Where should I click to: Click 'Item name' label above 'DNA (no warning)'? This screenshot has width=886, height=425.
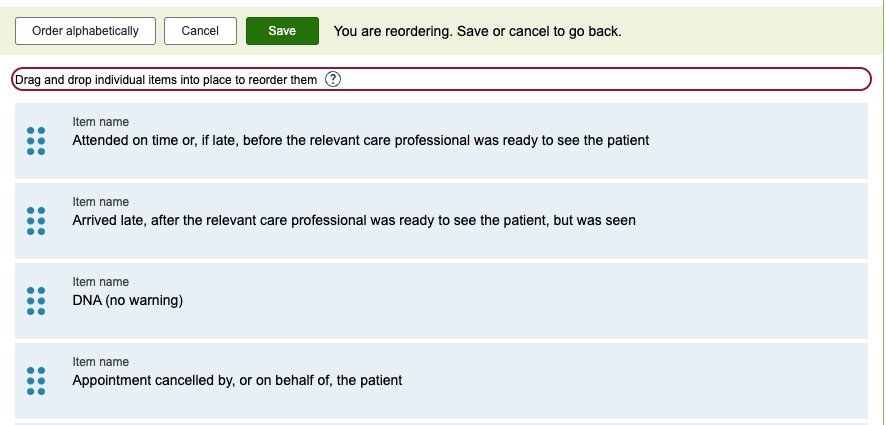pos(100,282)
